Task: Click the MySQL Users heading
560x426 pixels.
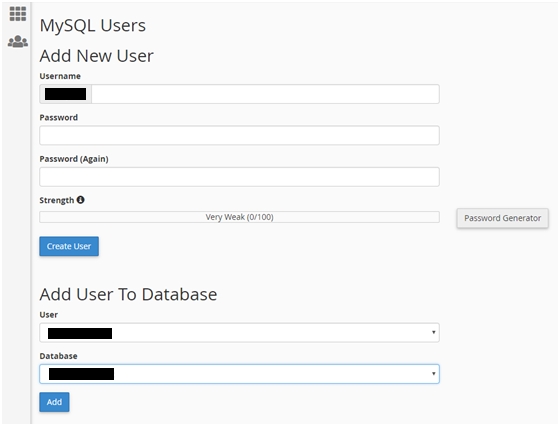Action: [x=92, y=26]
